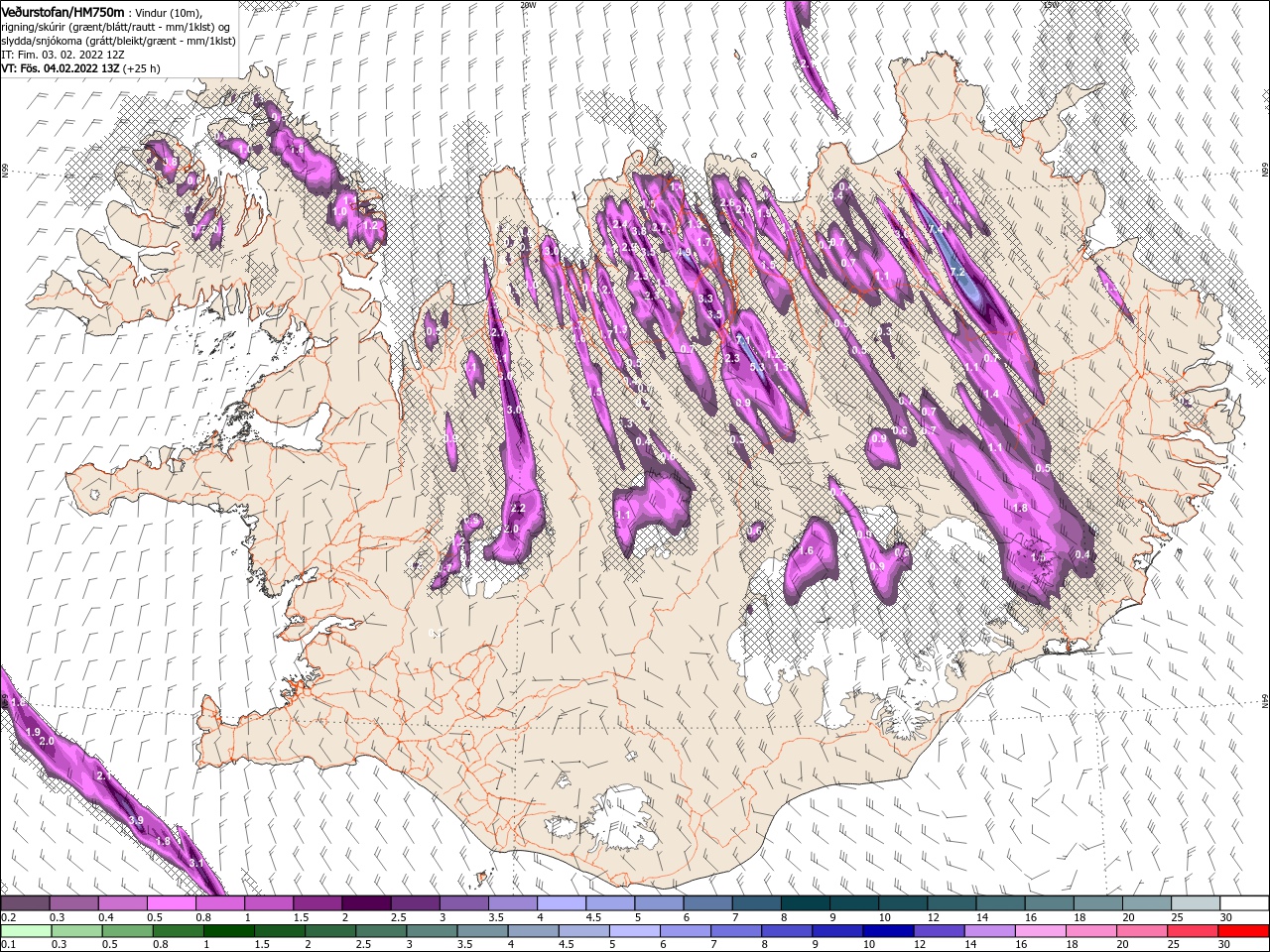Click '0.2' label under the snow scale
This screenshot has height=952, width=1270.
coord(8,917)
